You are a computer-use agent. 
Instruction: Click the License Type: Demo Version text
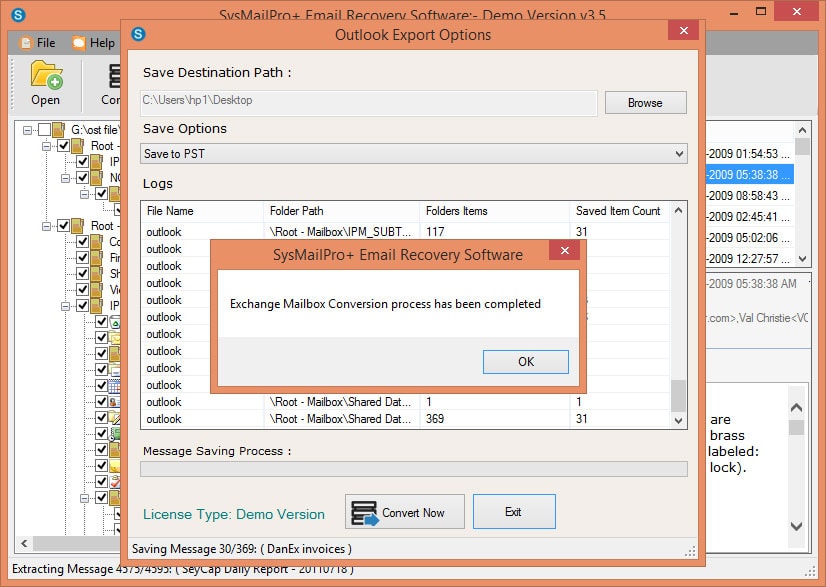pyautogui.click(x=234, y=514)
